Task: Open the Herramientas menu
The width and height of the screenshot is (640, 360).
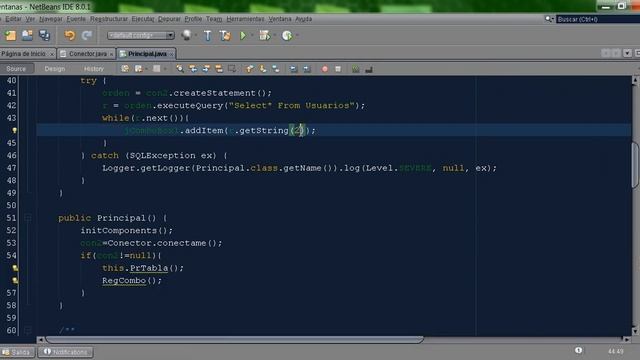Action: click(245, 19)
